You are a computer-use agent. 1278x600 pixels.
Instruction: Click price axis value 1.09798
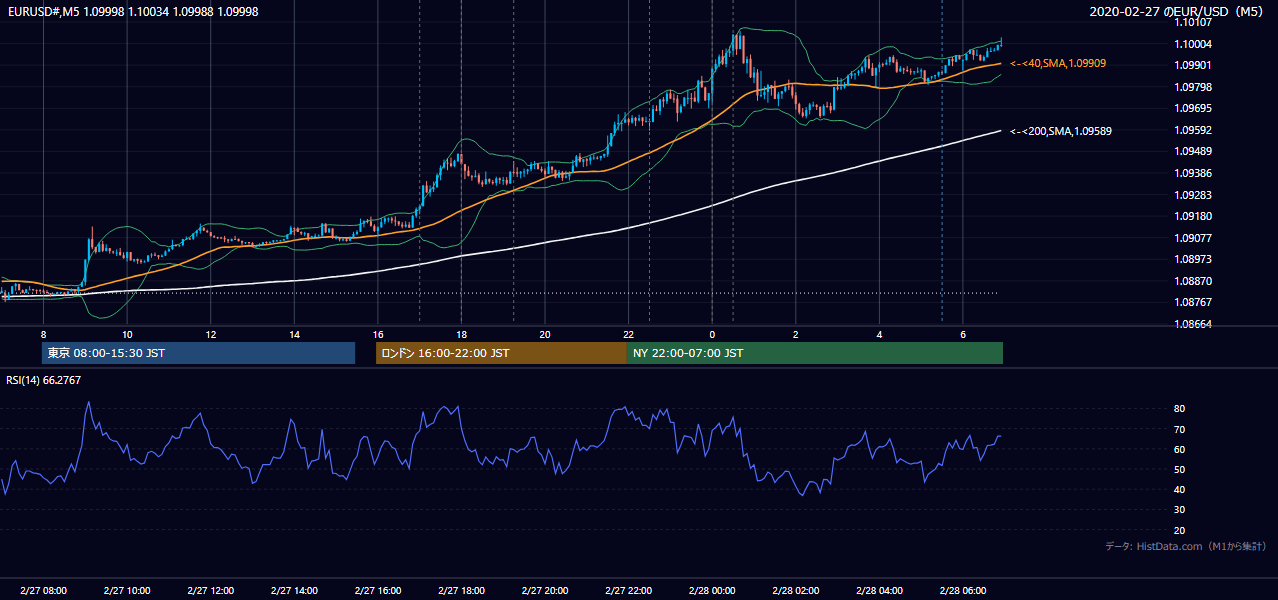pyautogui.click(x=1194, y=87)
